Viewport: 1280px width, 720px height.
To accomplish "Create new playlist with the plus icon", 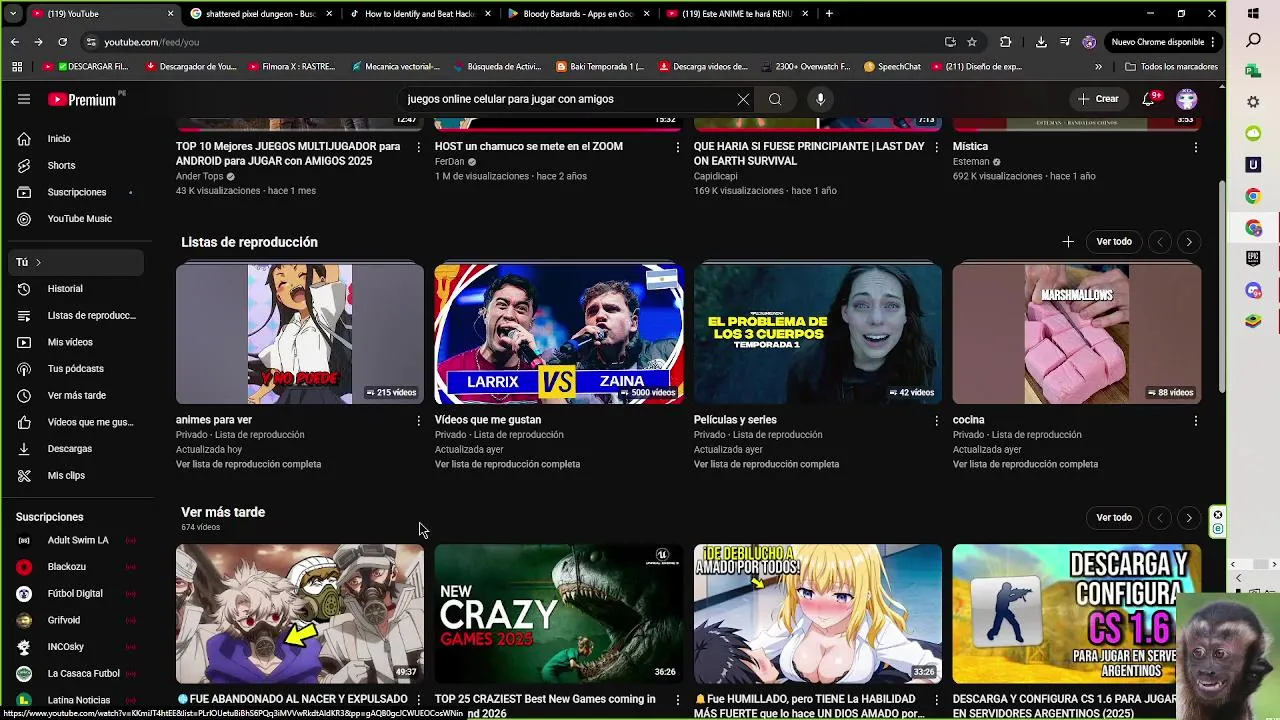I will (x=1068, y=242).
